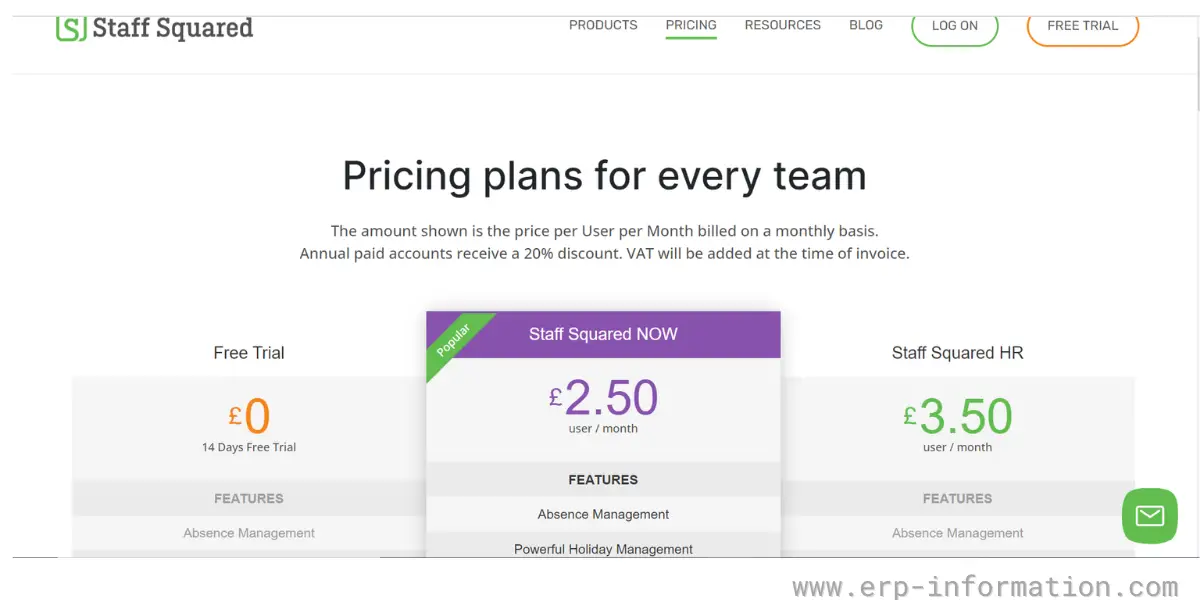Click 'Powerful Holiday Management' feature
This screenshot has height=600, width=1200.
(x=603, y=549)
